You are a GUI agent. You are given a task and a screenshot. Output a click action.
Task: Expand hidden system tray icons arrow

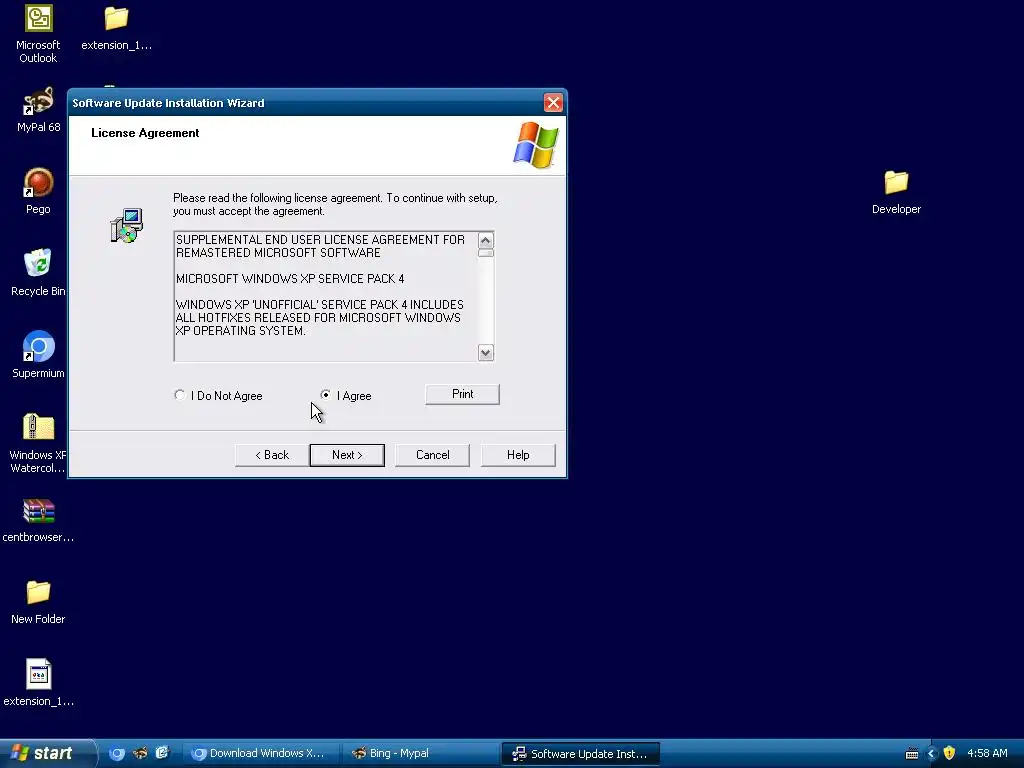(x=931, y=754)
